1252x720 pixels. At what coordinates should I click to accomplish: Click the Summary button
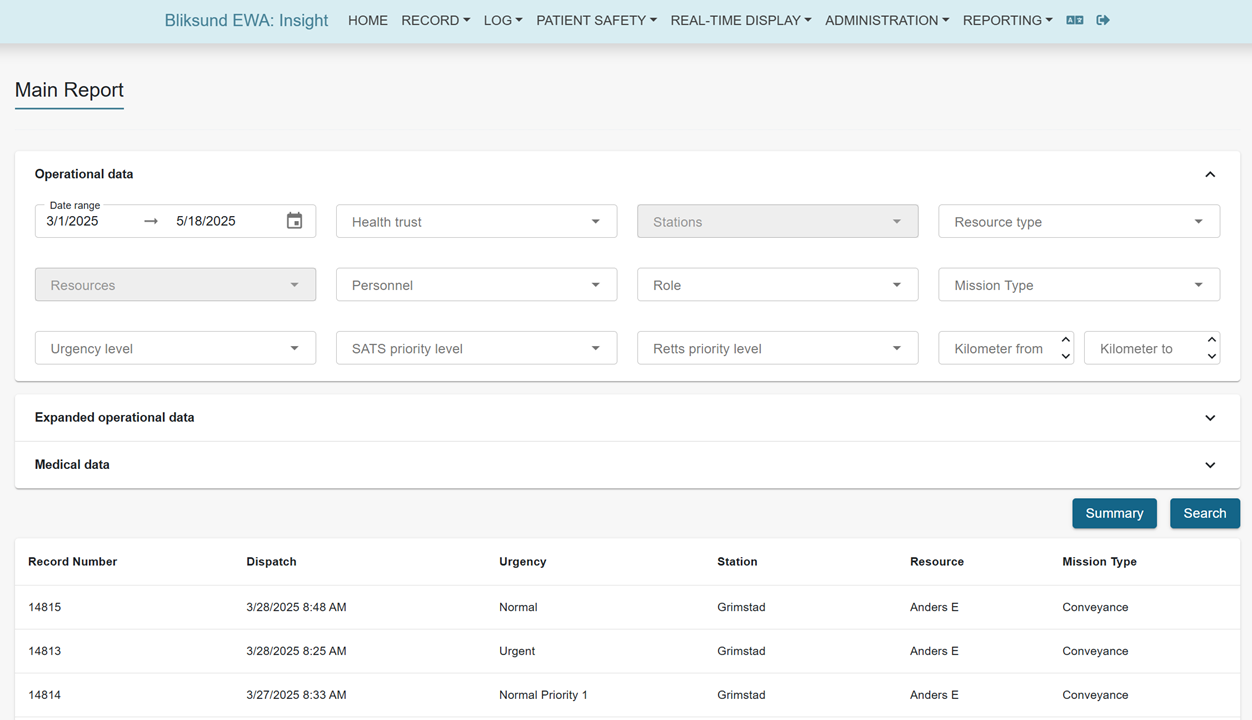click(1114, 513)
